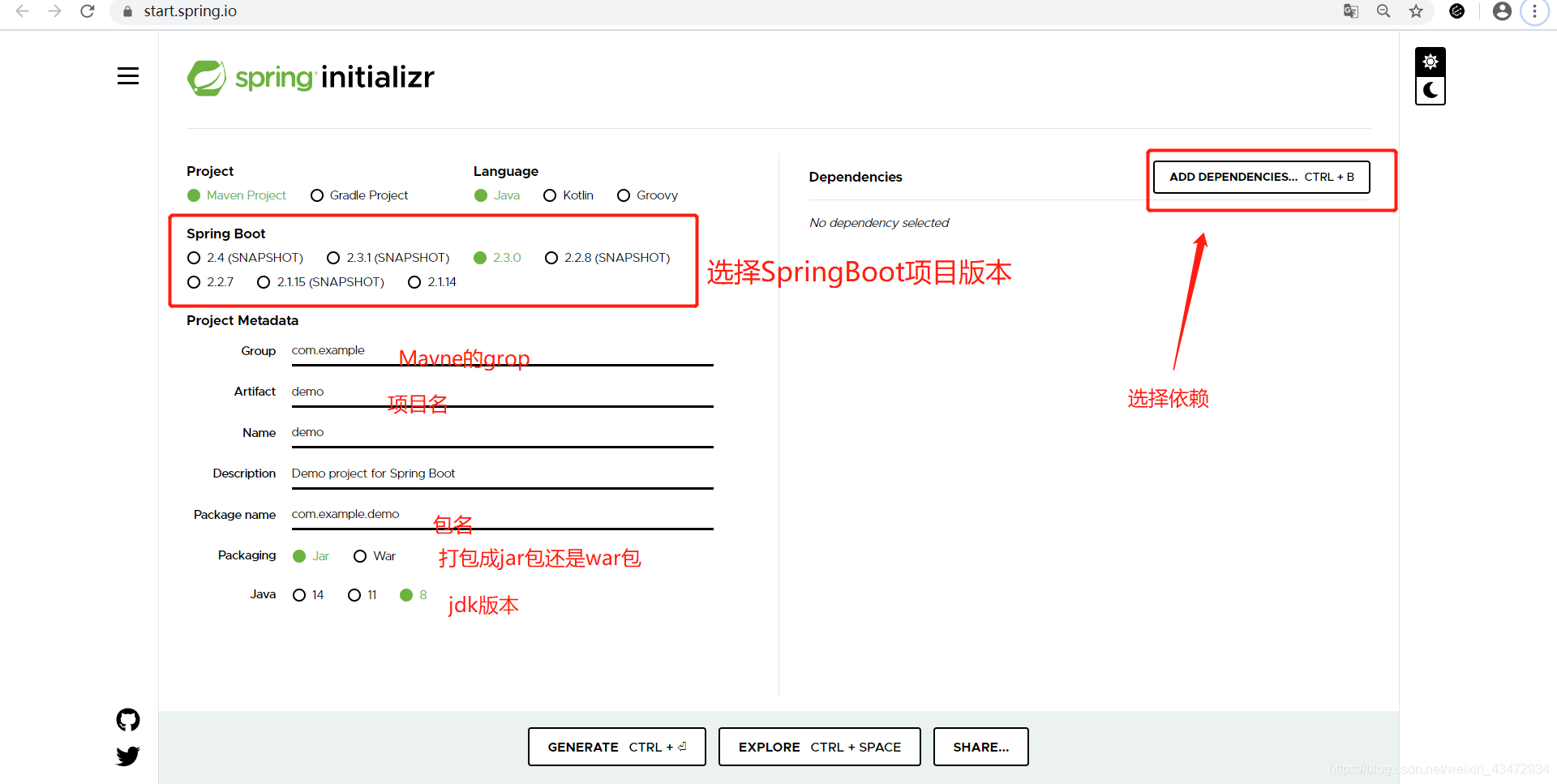Select Java language
This screenshot has height=784, width=1557.
497,195
